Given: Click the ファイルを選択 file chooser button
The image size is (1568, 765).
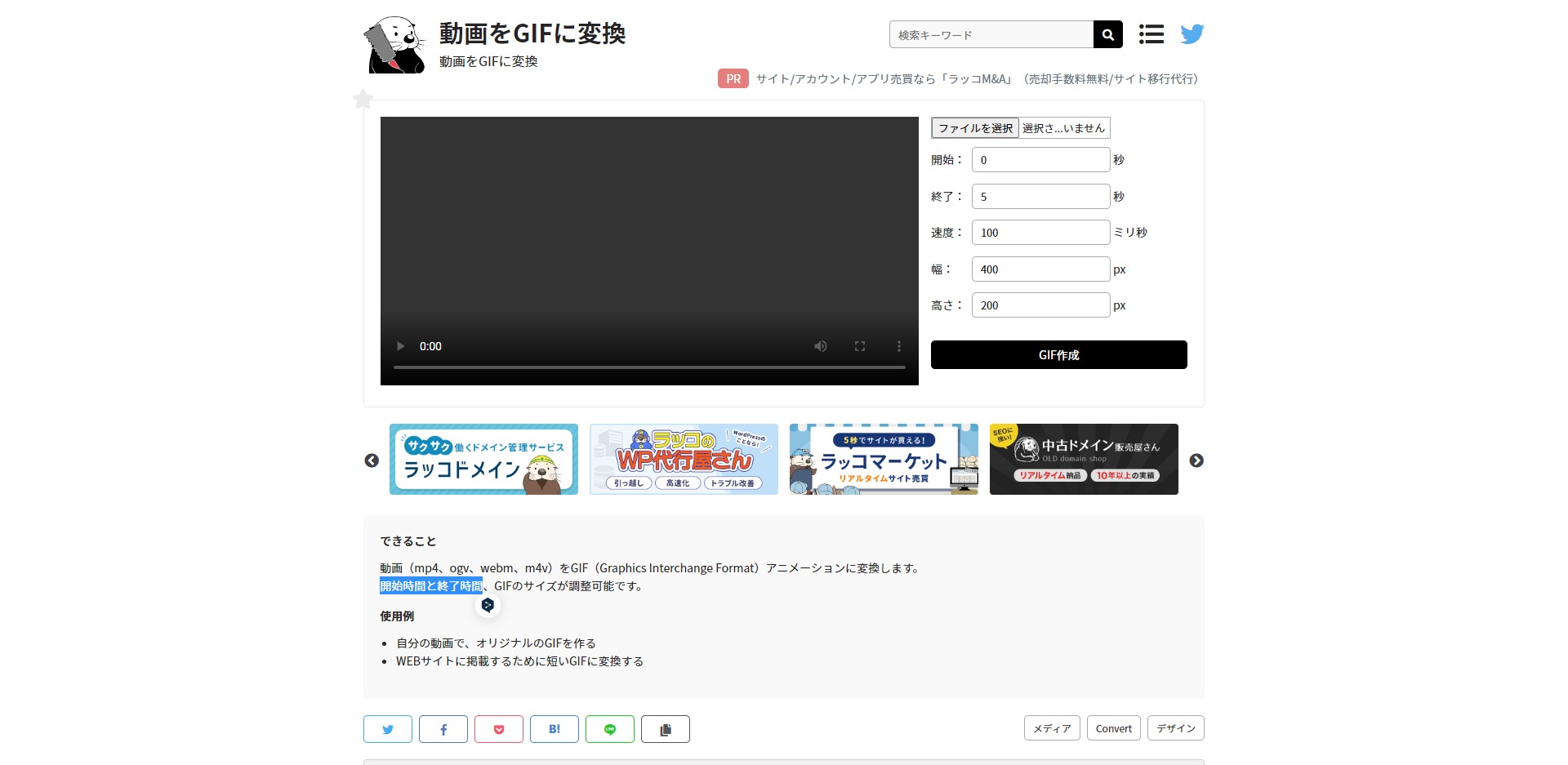Looking at the screenshot, I should 975,128.
